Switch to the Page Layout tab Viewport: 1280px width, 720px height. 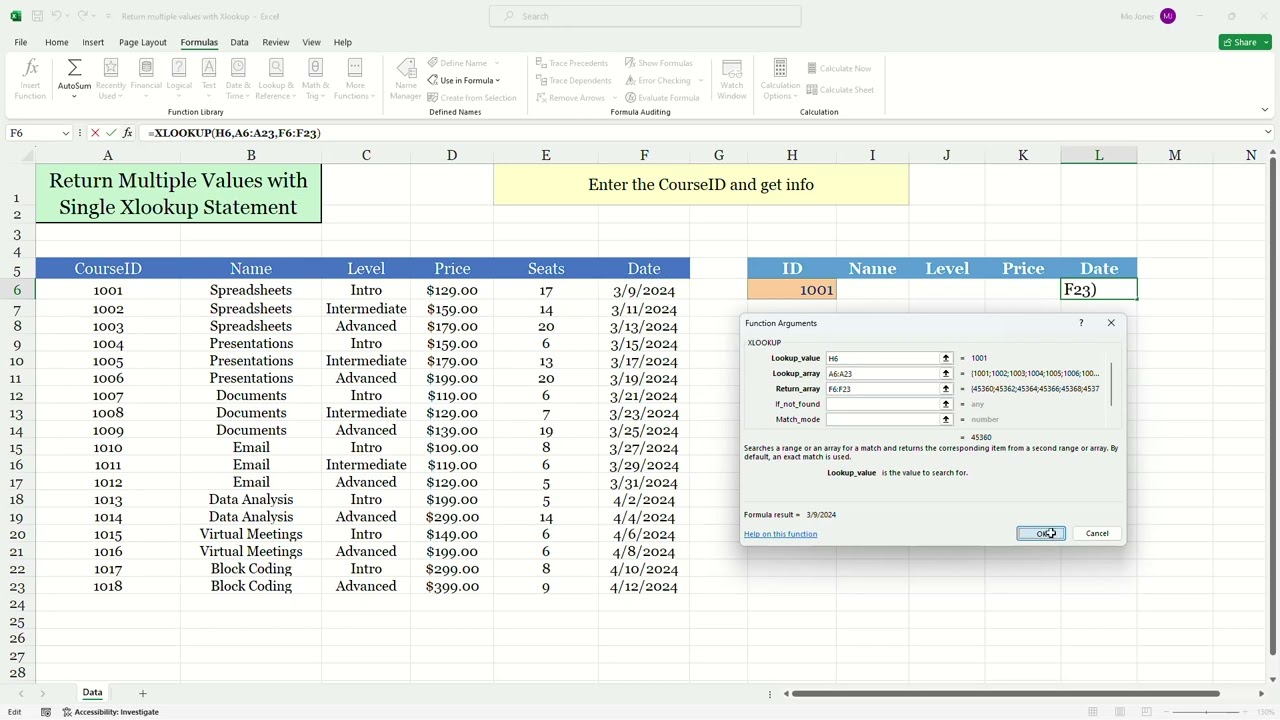(x=143, y=42)
